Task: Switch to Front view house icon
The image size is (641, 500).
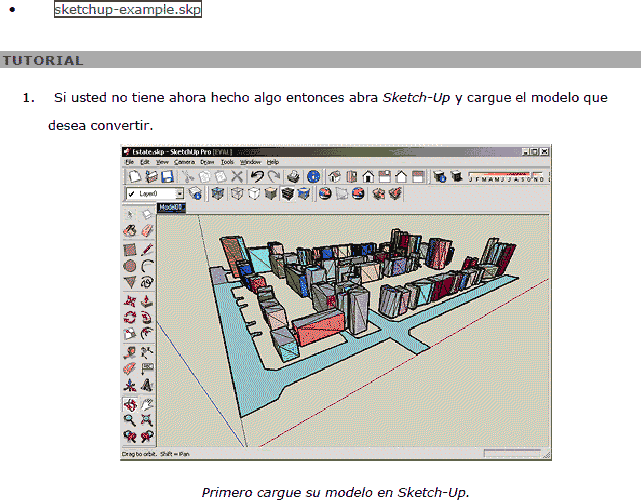Action: pos(368,177)
